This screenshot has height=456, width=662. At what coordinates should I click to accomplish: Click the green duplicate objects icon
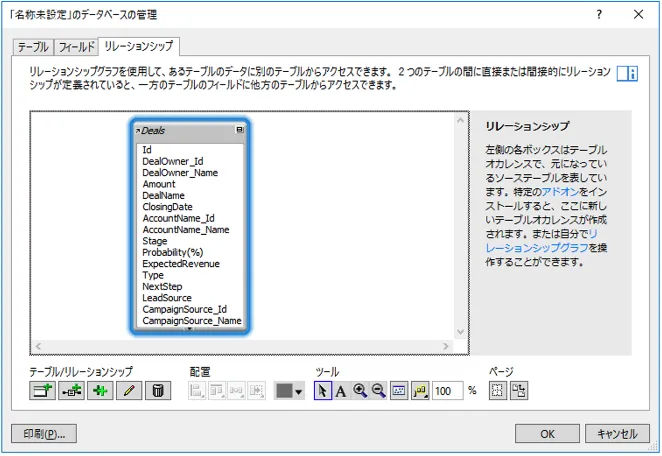pos(100,391)
